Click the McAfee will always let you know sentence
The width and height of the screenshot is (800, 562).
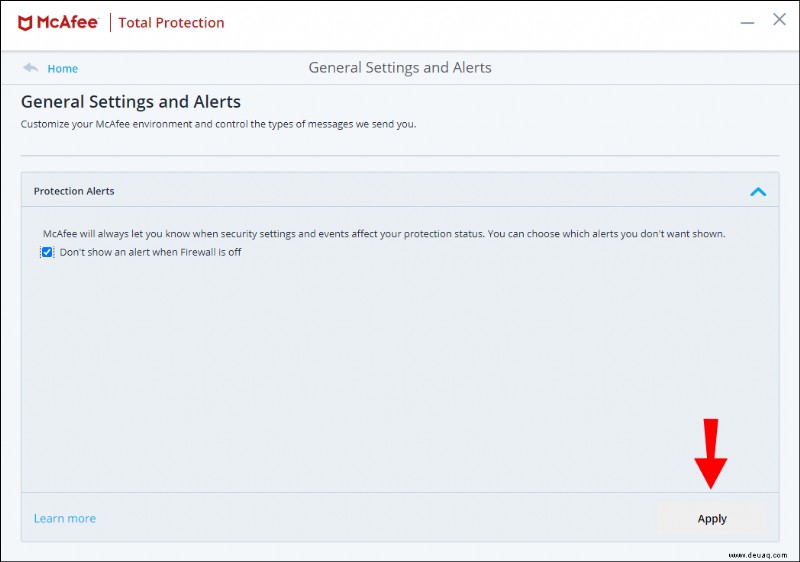coord(384,234)
